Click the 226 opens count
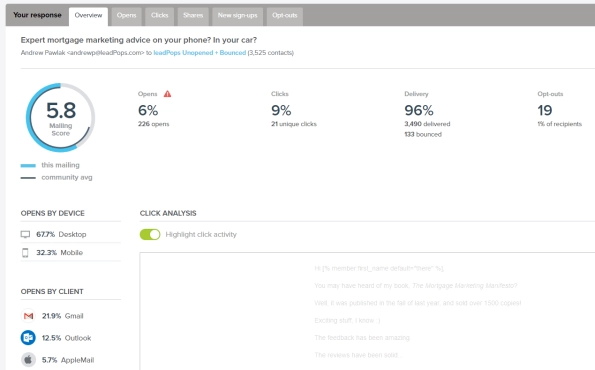The width and height of the screenshot is (595, 370). 154,124
